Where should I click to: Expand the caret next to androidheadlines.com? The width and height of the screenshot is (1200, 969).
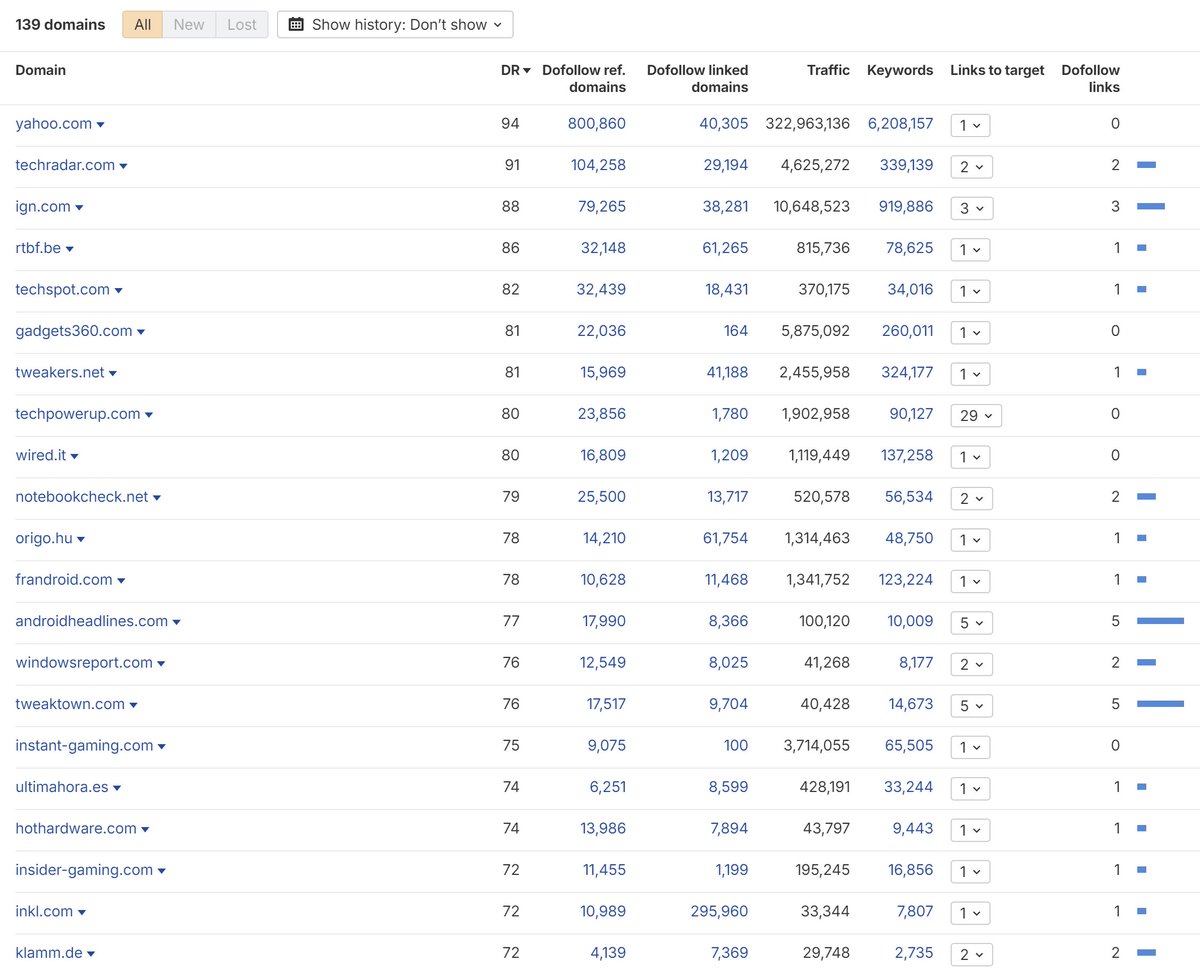click(176, 622)
